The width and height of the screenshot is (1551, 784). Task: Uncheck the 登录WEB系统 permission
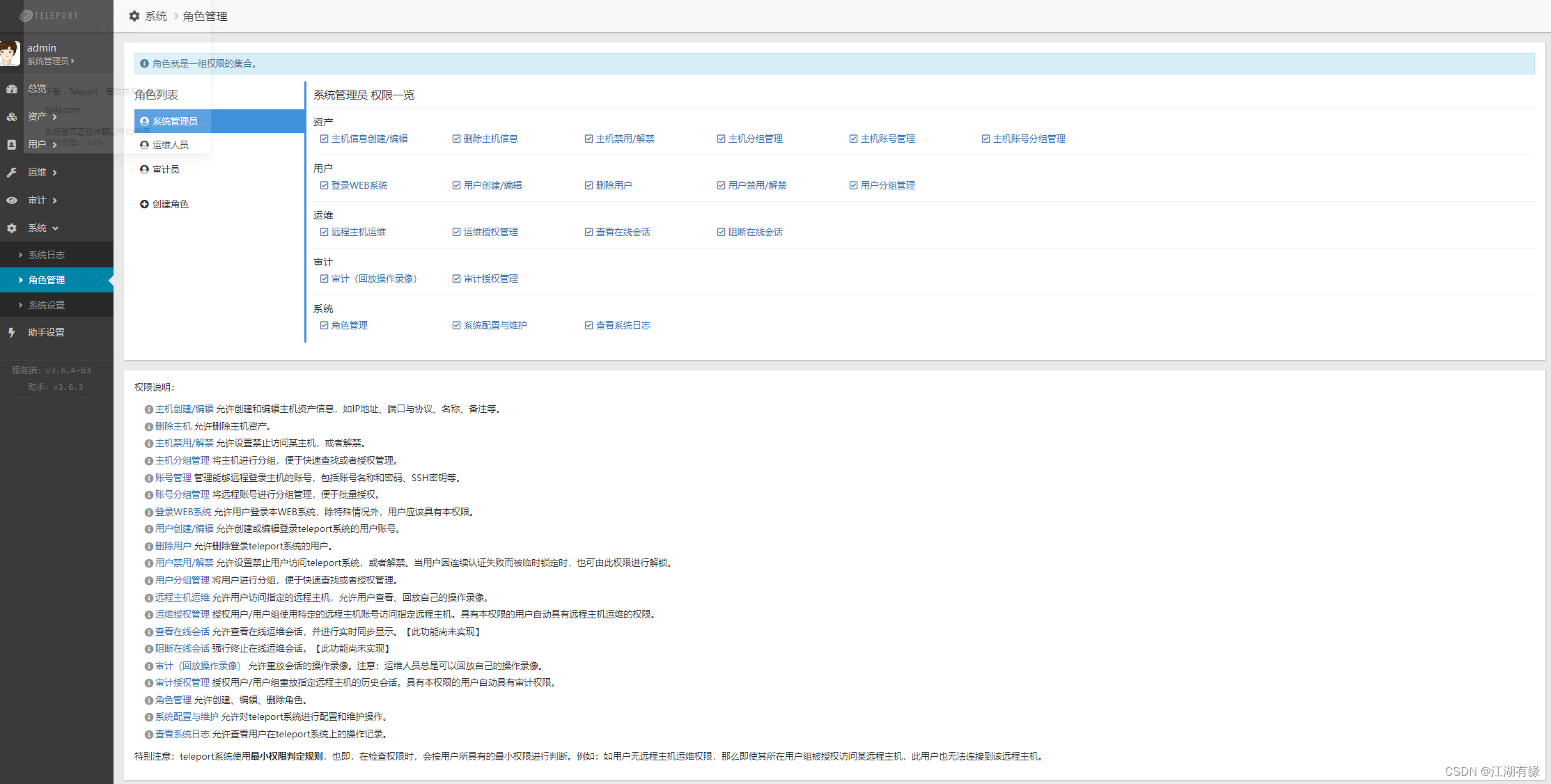[x=324, y=185]
